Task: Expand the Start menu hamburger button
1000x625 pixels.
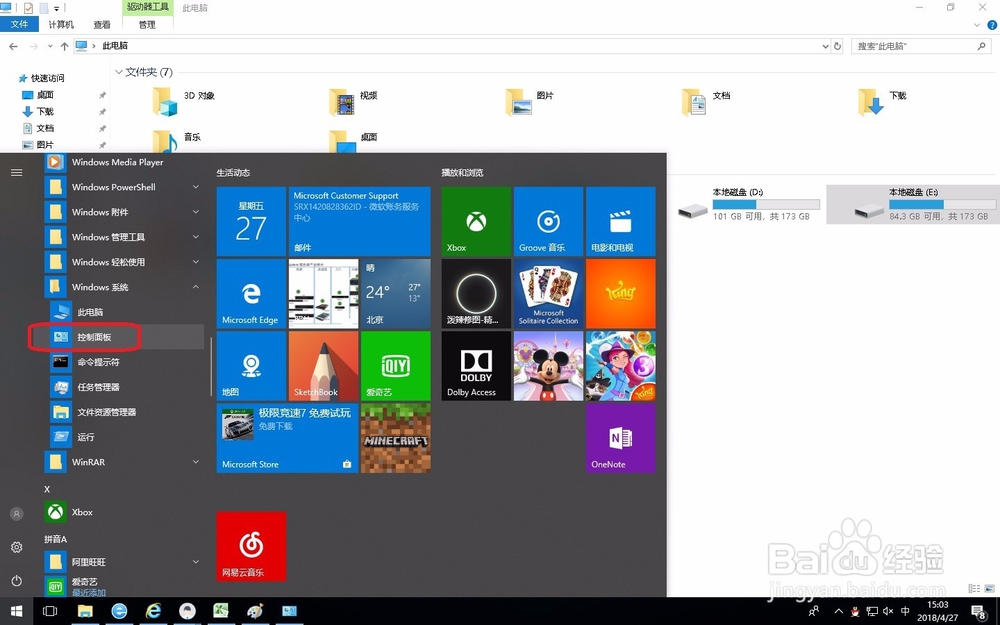Action: (17, 172)
